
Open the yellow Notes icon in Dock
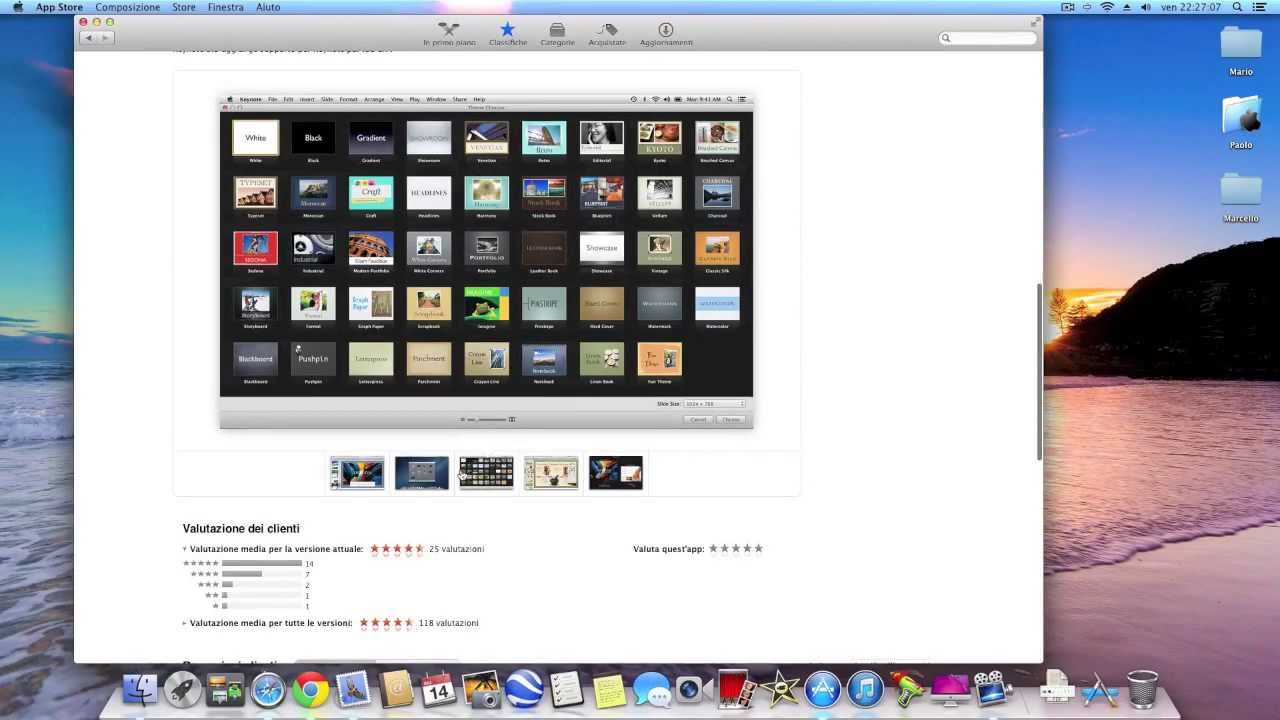609,690
